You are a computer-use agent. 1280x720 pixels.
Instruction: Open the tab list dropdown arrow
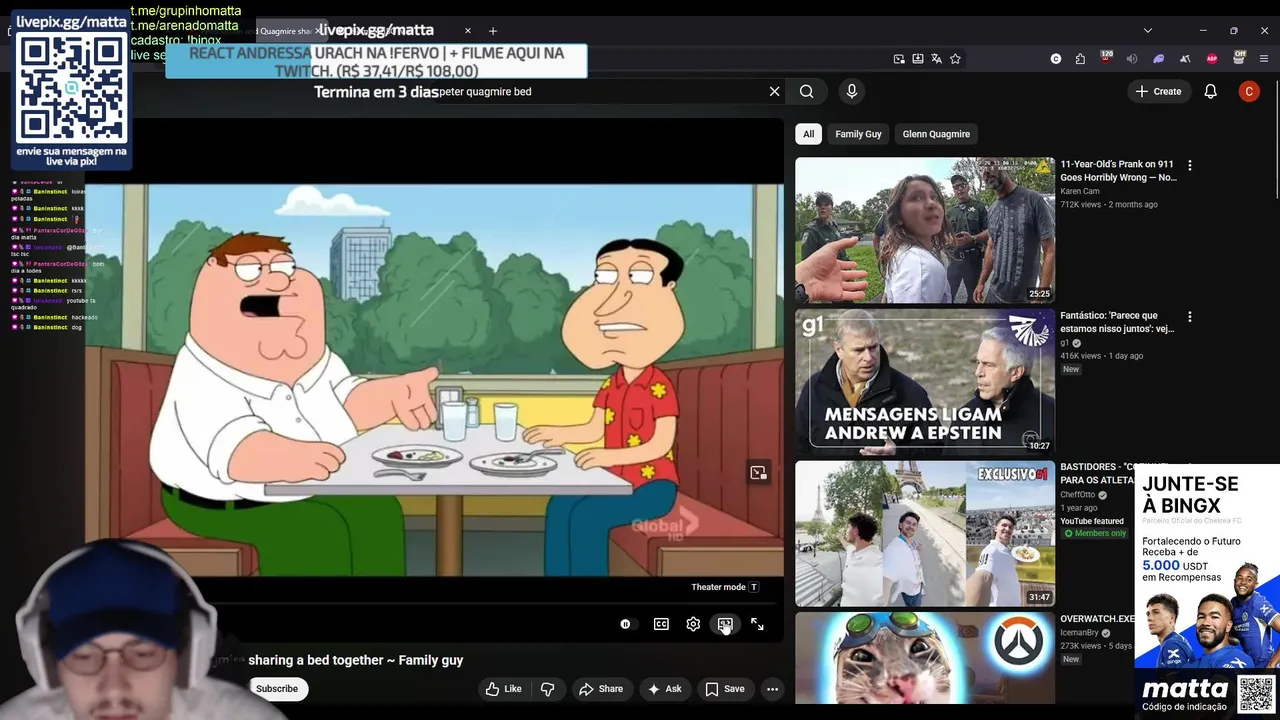click(x=1148, y=31)
